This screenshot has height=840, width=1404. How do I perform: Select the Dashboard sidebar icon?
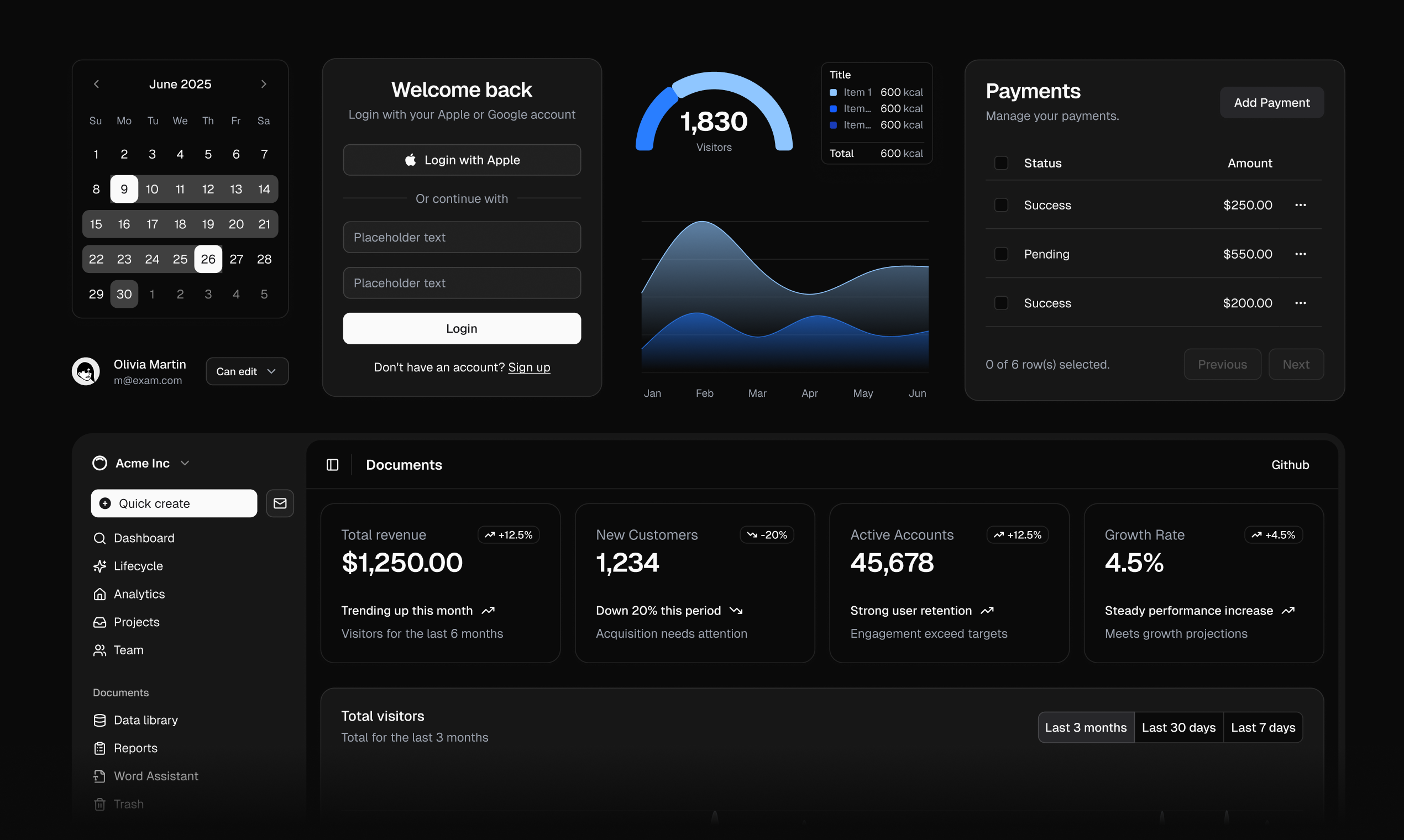coord(99,538)
